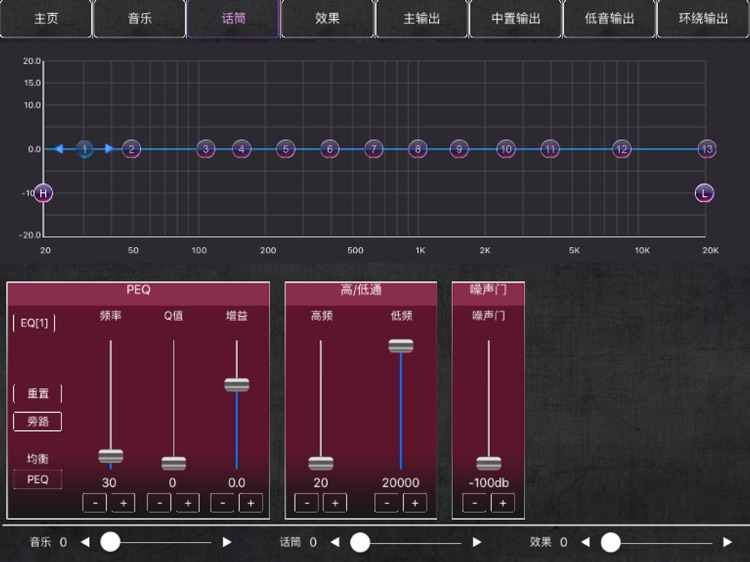Select EQ band node 1

85,149
